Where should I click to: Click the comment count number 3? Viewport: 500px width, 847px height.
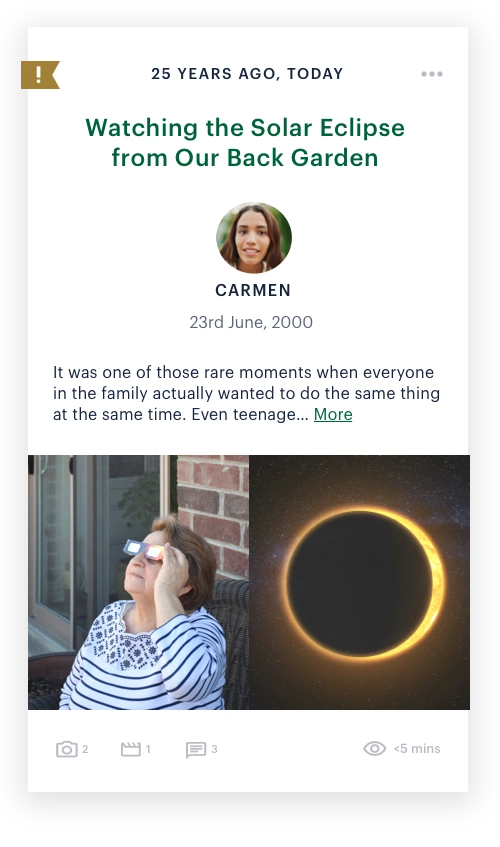pos(214,749)
